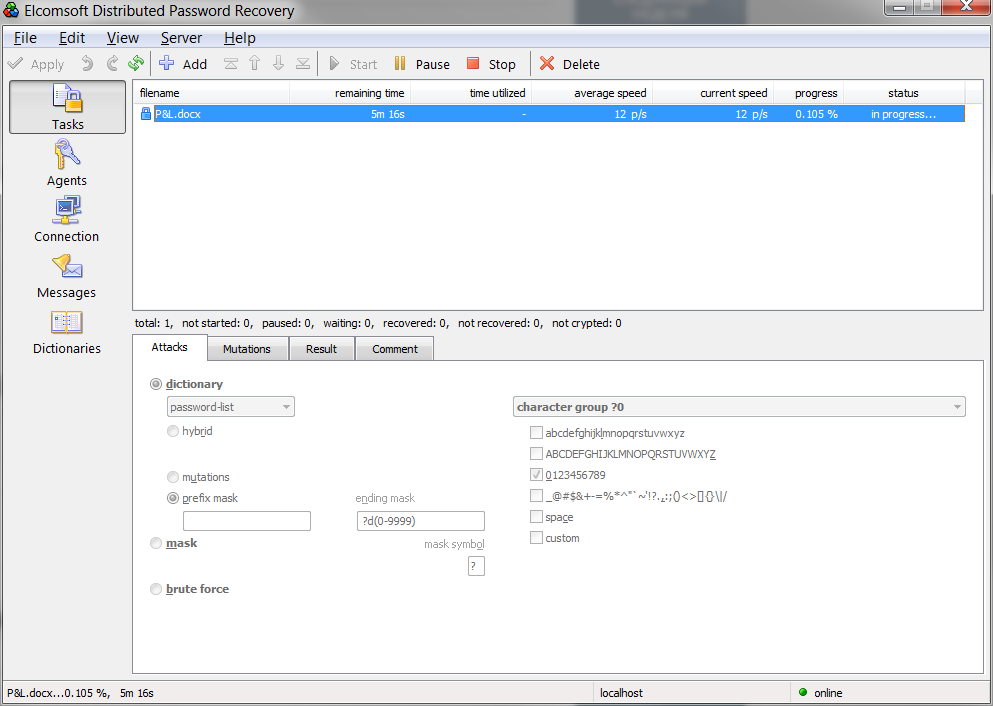Click the red Stop icon
The width and height of the screenshot is (993, 706).
coord(472,63)
